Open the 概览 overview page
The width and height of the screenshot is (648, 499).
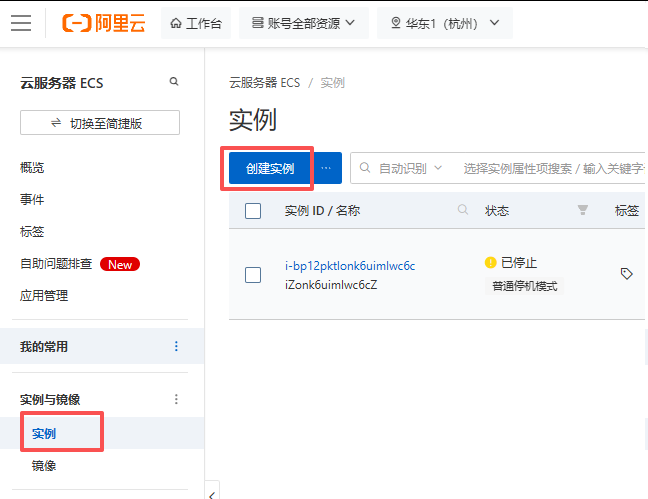32,167
